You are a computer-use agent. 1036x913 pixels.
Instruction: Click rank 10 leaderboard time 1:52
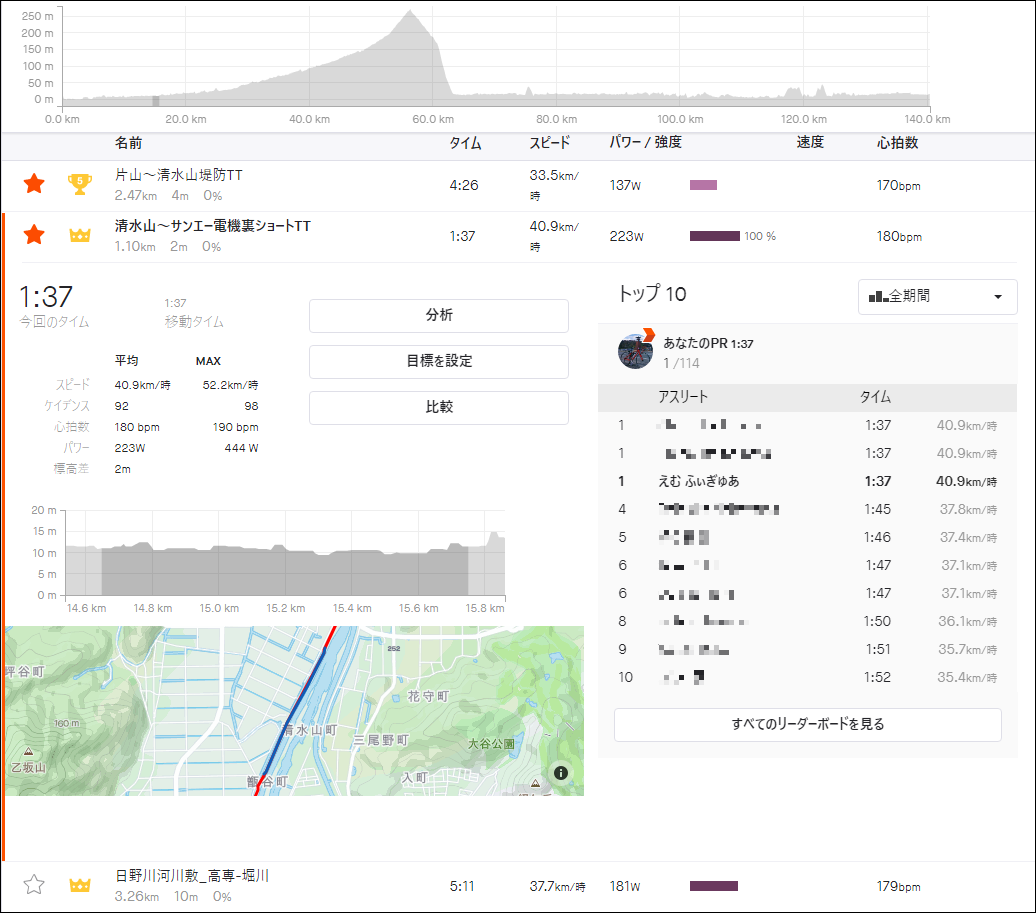pos(877,677)
